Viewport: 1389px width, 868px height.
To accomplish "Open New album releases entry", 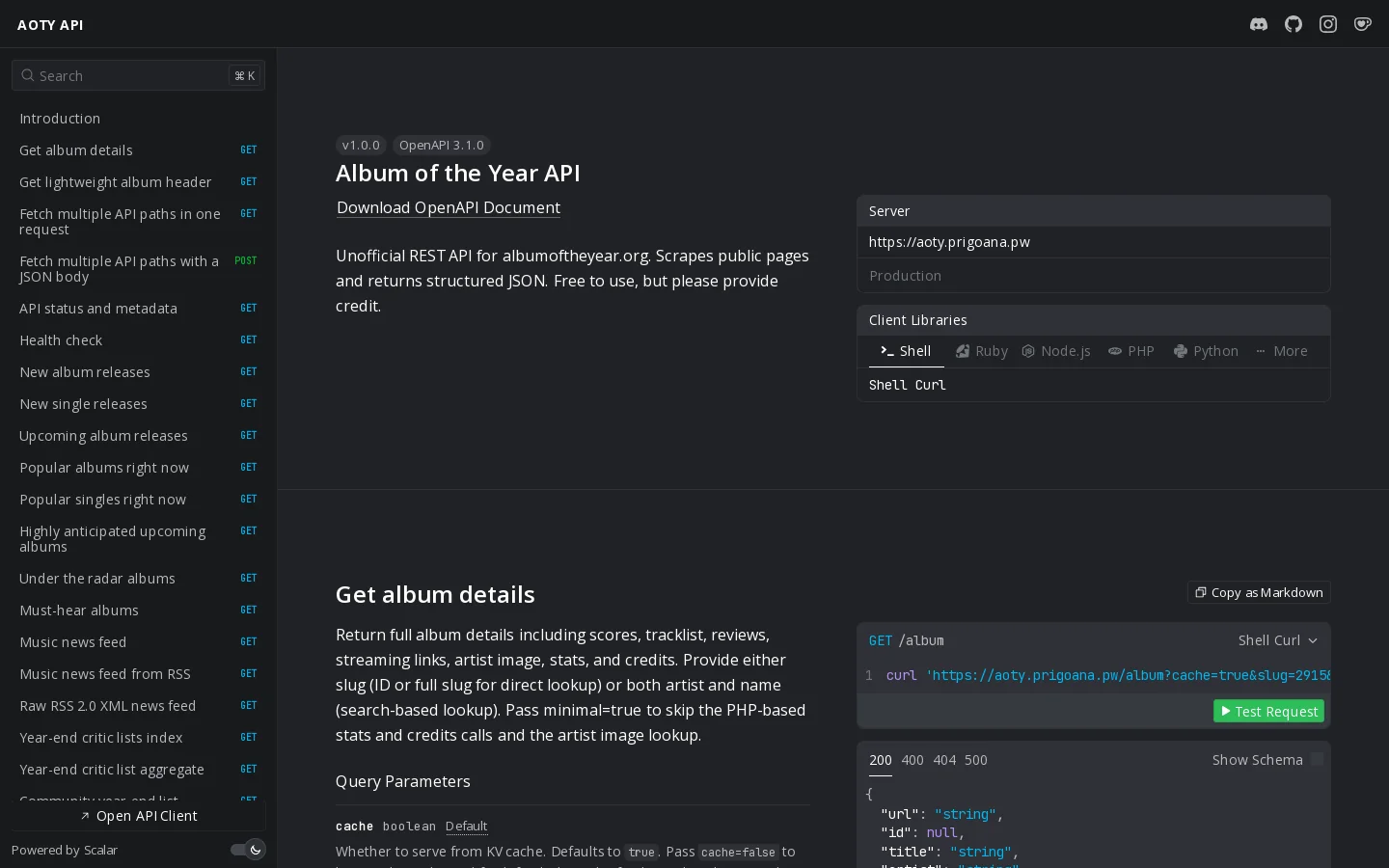I will (138, 372).
